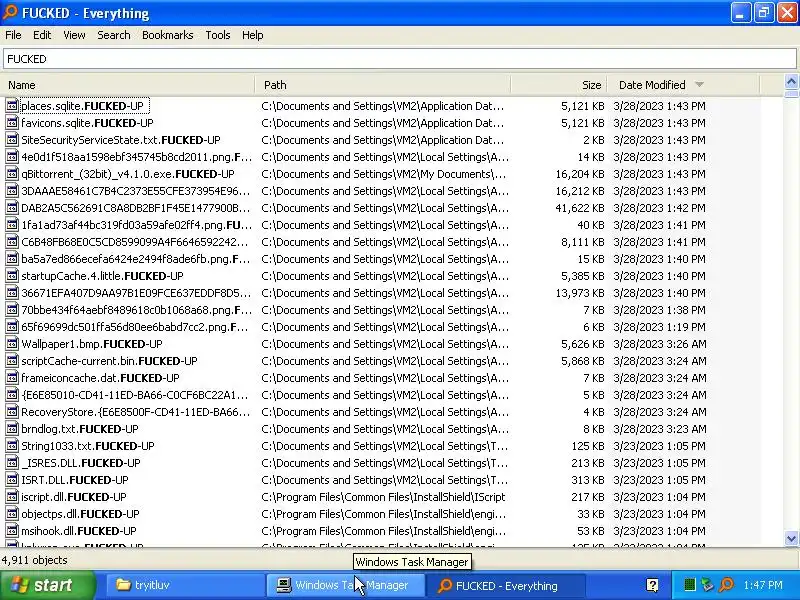Select file icon of favicons.sqlite row

pos(12,123)
